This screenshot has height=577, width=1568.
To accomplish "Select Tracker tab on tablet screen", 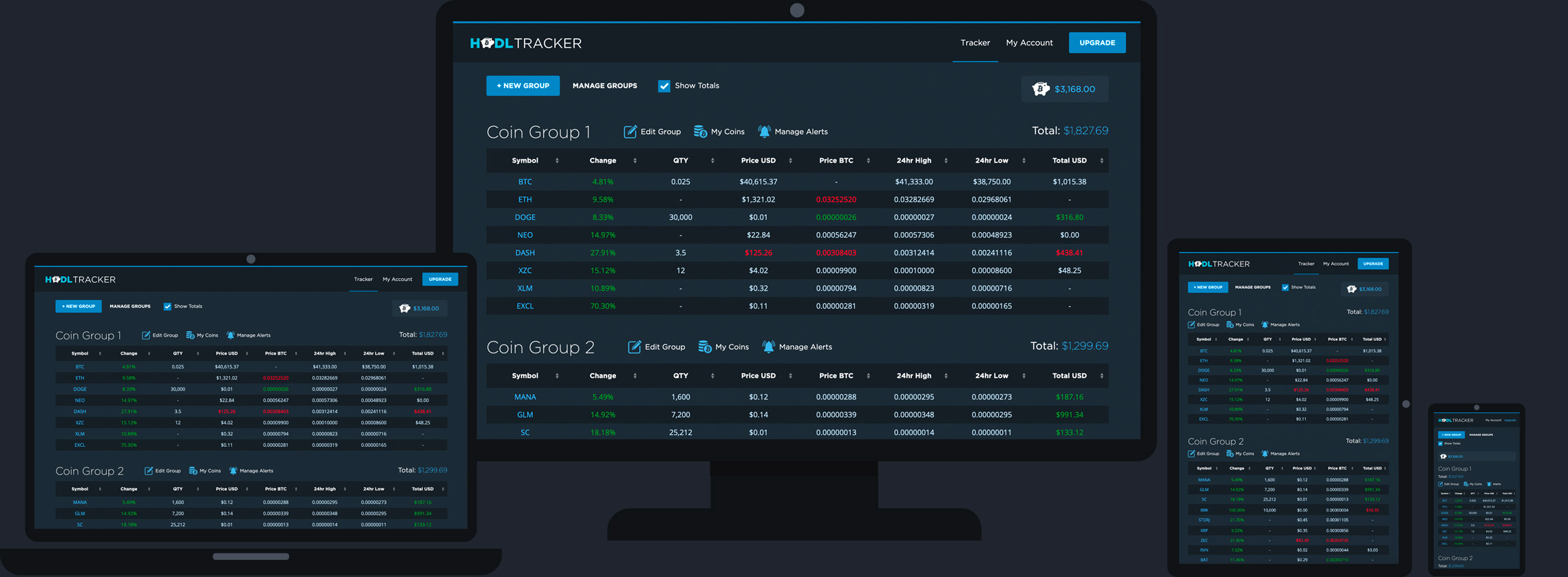I will (x=1306, y=264).
